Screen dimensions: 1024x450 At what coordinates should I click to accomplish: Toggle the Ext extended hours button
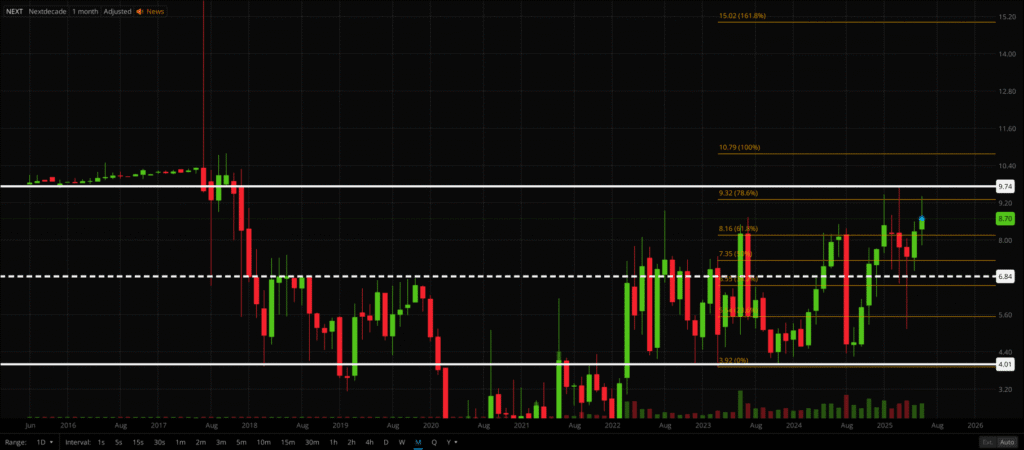tap(986, 441)
